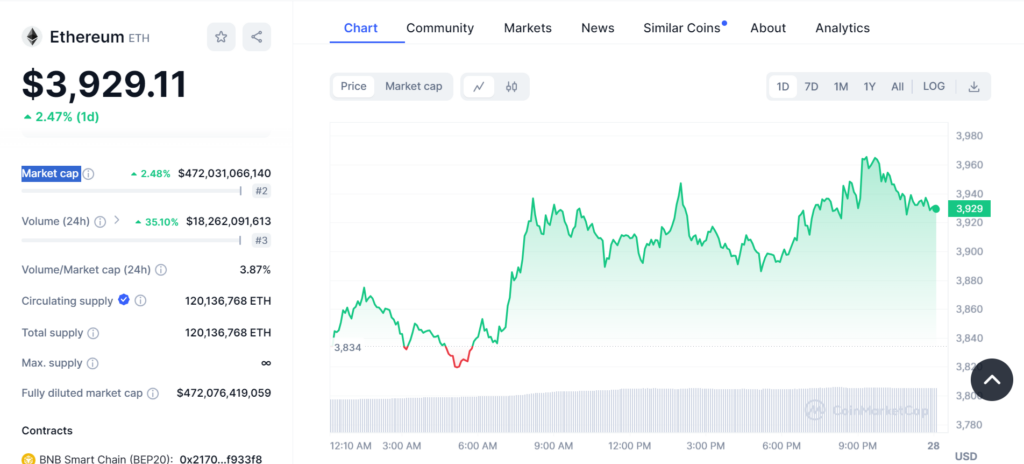Open Fully diluted market cap info icon
The width and height of the screenshot is (1024, 464).
click(153, 393)
